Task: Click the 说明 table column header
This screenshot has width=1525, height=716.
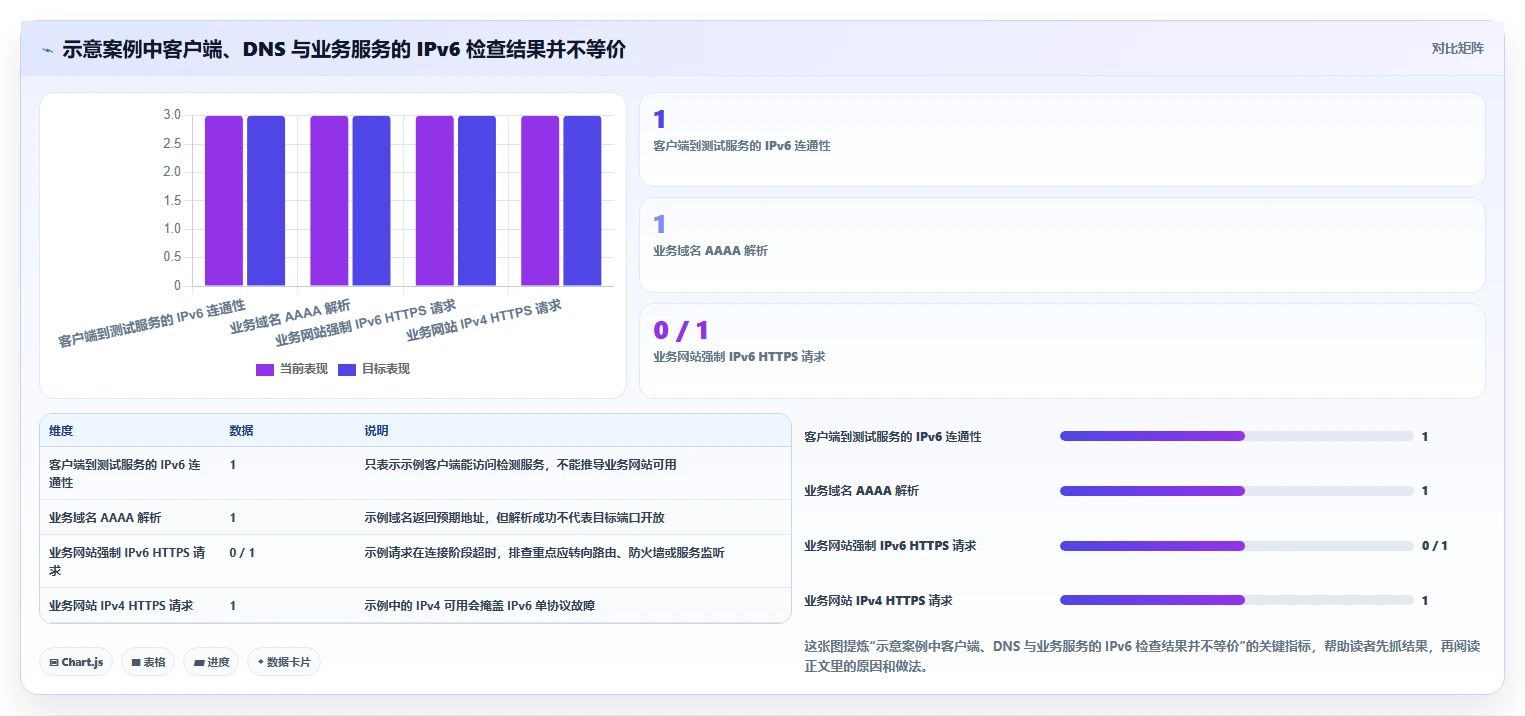Action: point(376,431)
